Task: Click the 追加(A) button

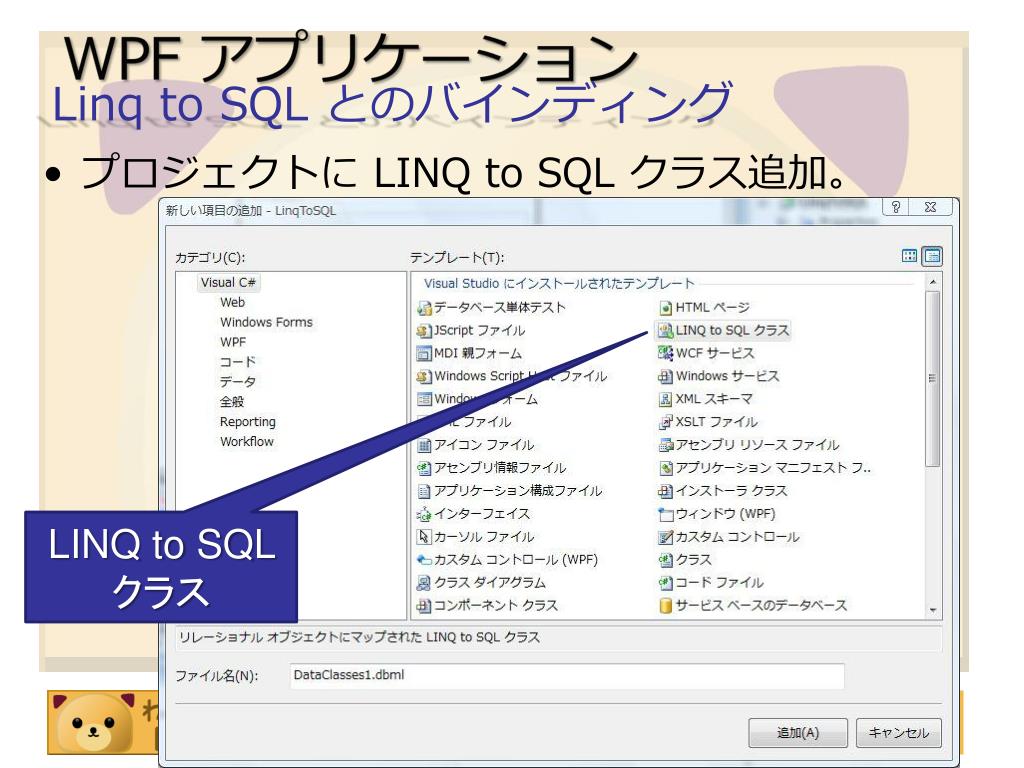Action: (x=797, y=733)
